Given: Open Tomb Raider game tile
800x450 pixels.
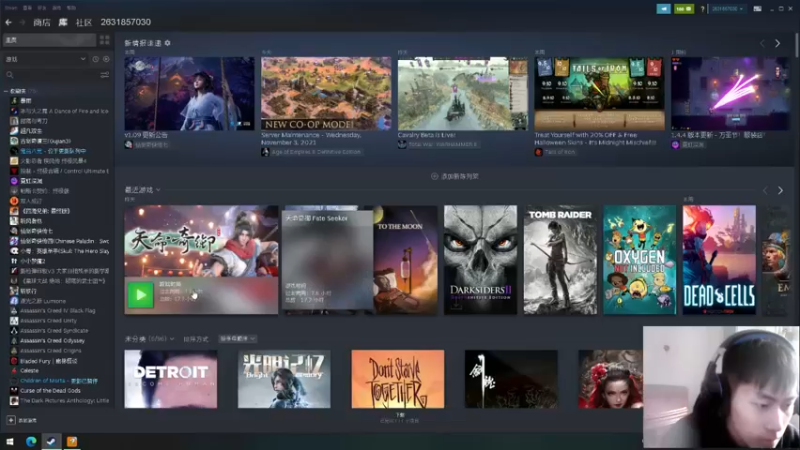Looking at the screenshot, I should (x=560, y=260).
